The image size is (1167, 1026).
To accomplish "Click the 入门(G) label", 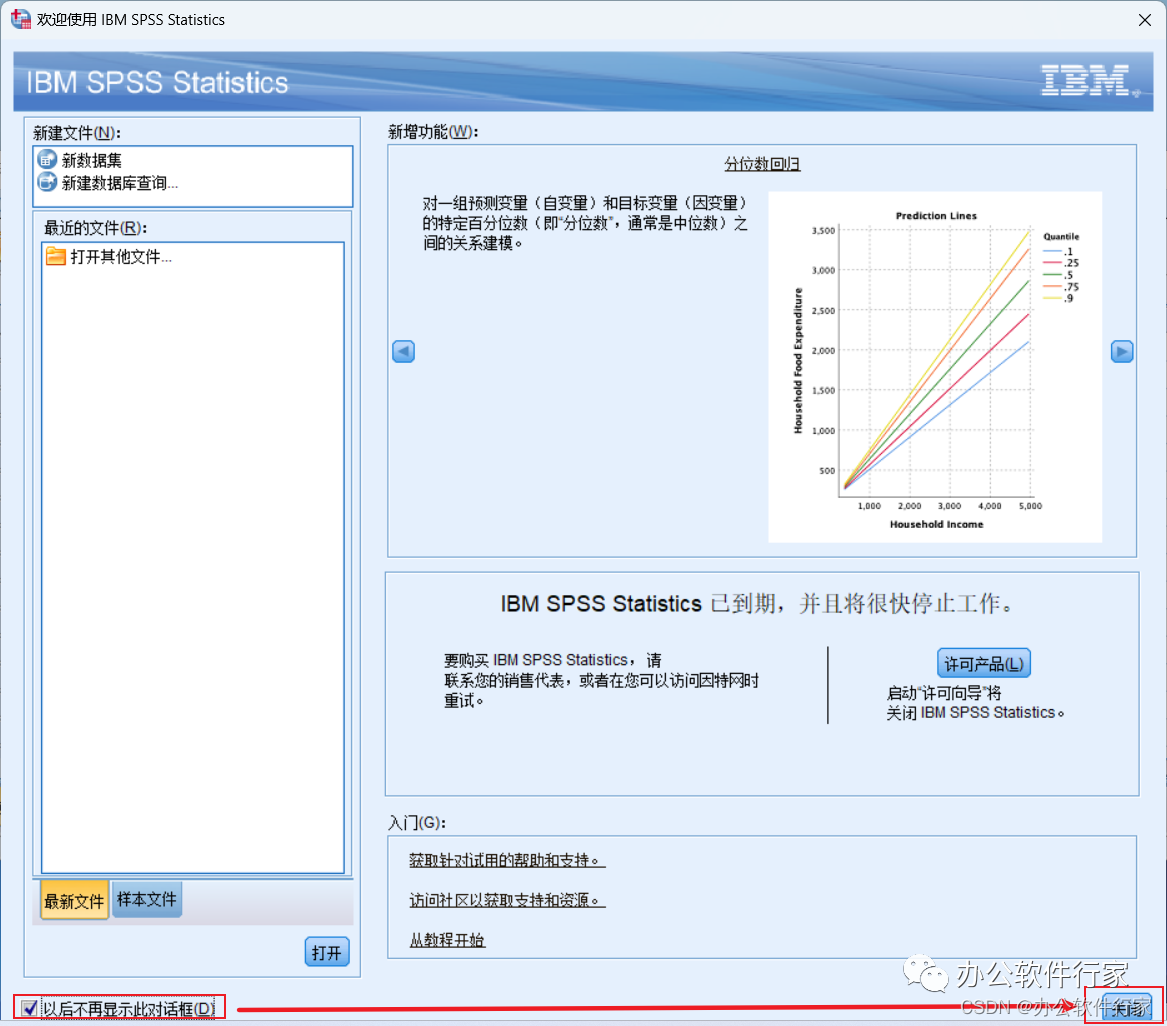I will [417, 822].
